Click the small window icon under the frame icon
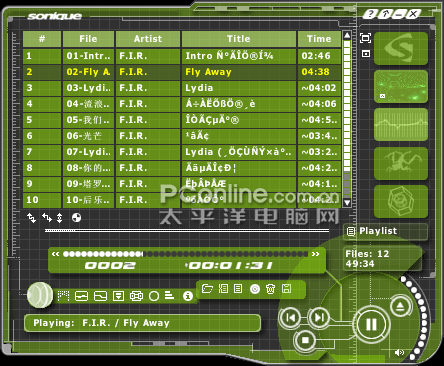This screenshot has height=366, width=444. click(366, 53)
